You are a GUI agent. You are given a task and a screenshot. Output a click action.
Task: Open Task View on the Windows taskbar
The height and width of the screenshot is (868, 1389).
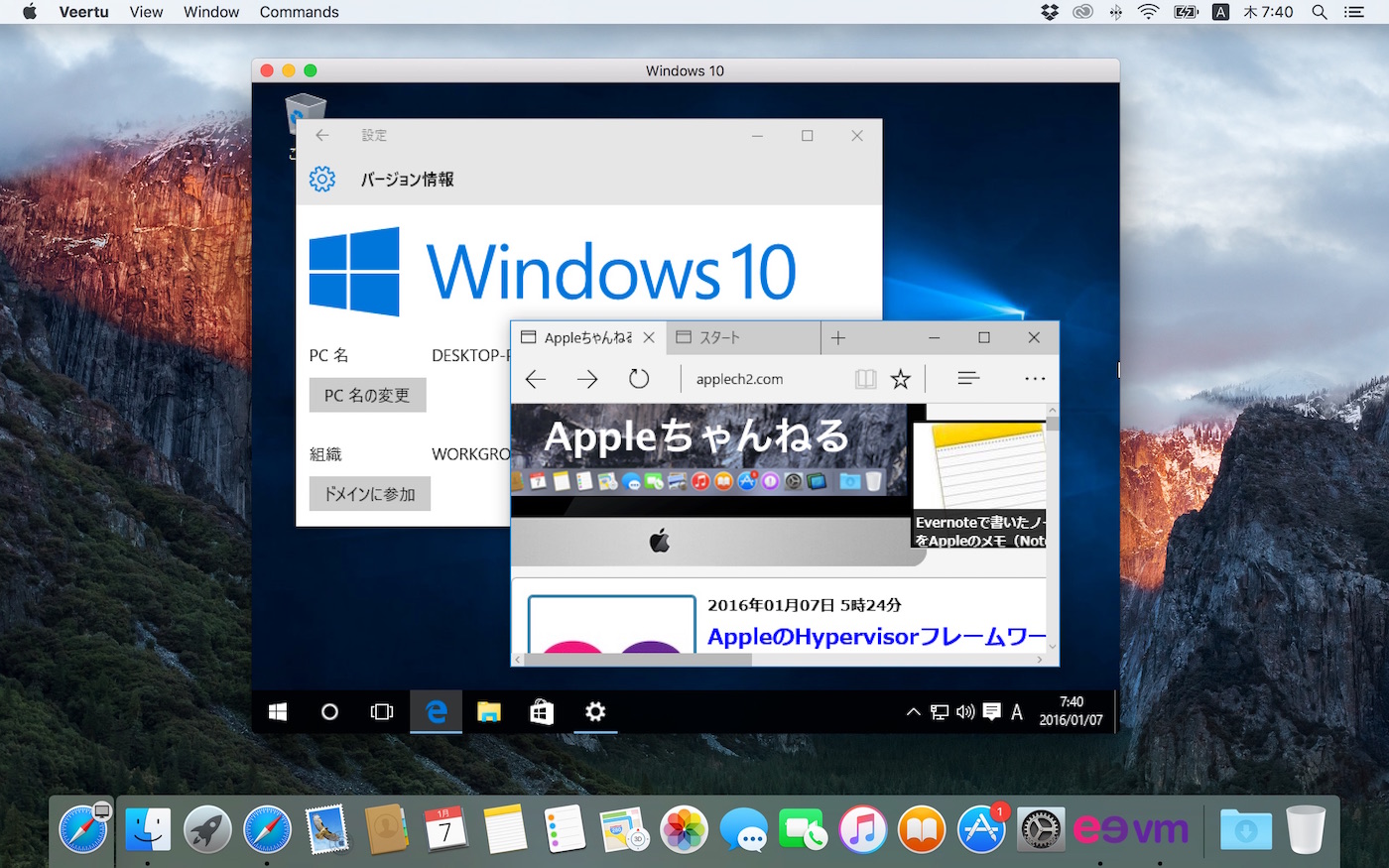click(382, 712)
